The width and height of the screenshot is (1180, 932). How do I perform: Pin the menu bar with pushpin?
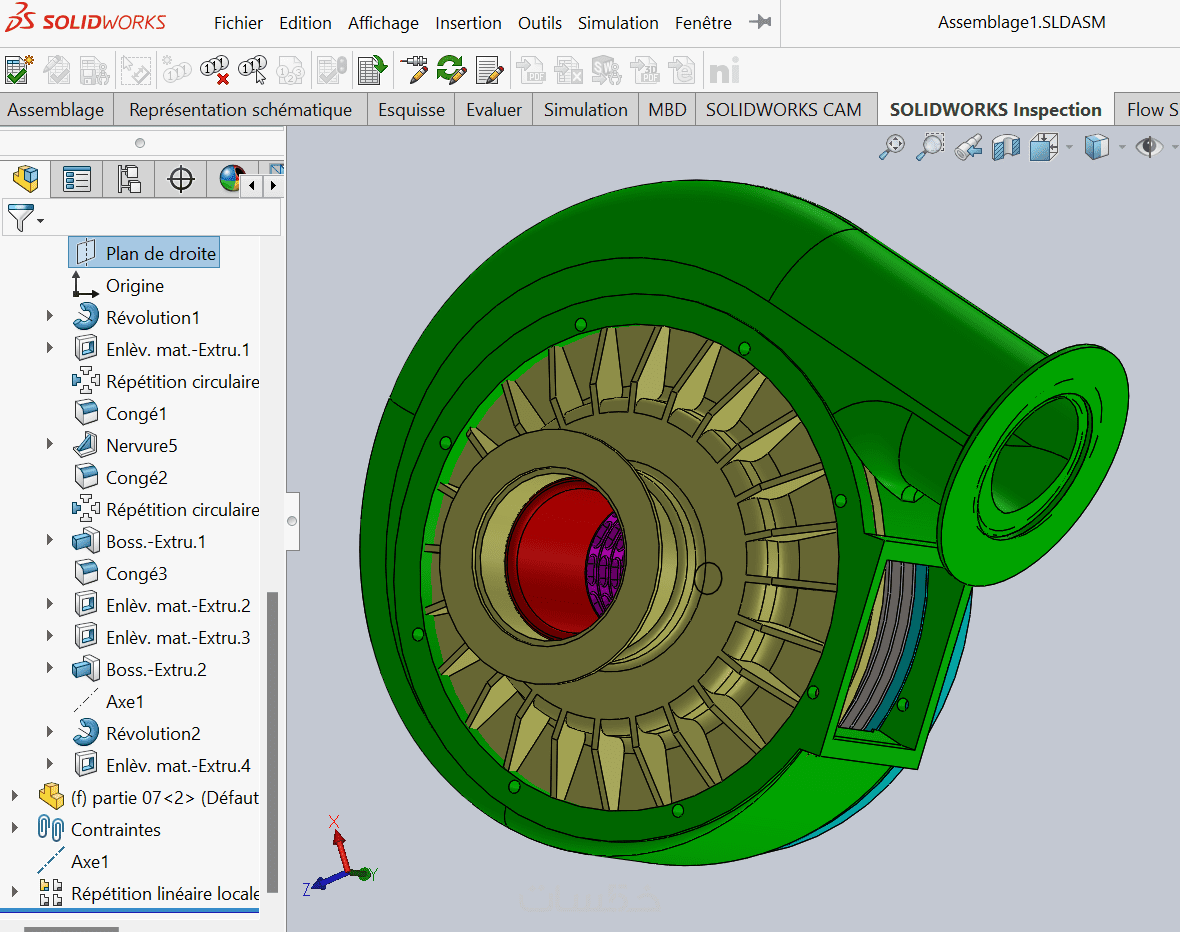(761, 22)
